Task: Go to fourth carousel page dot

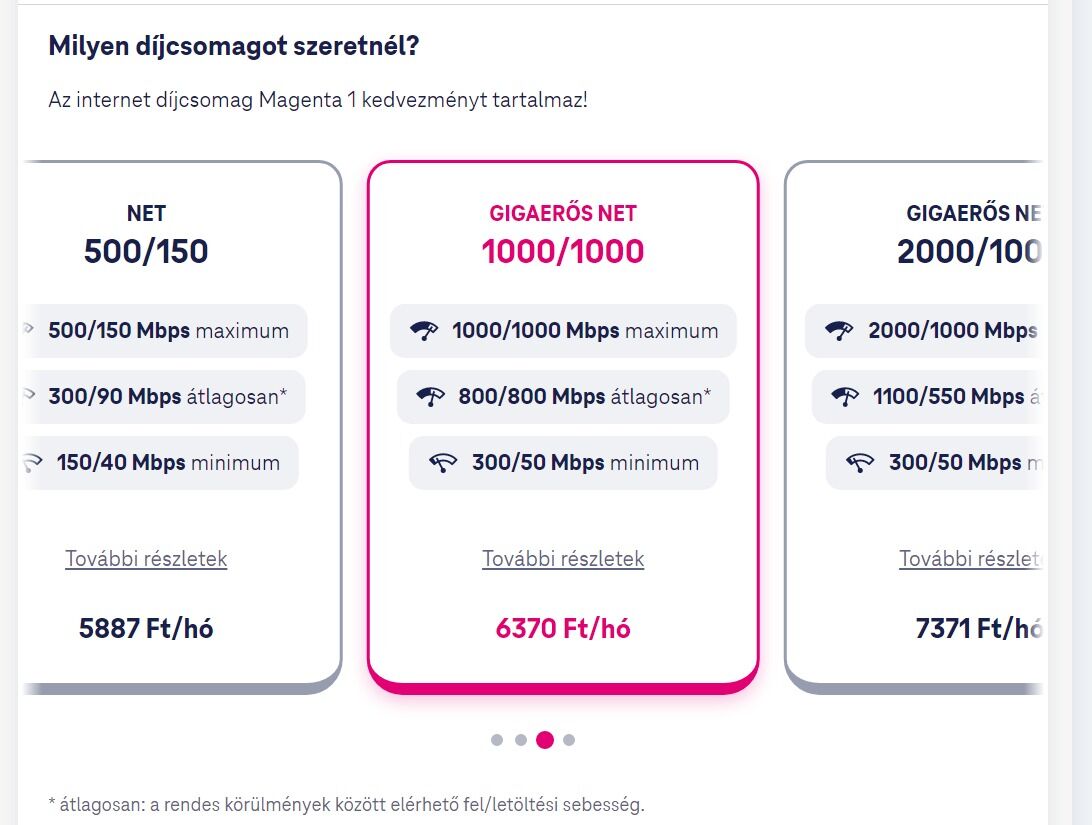Action: point(569,740)
